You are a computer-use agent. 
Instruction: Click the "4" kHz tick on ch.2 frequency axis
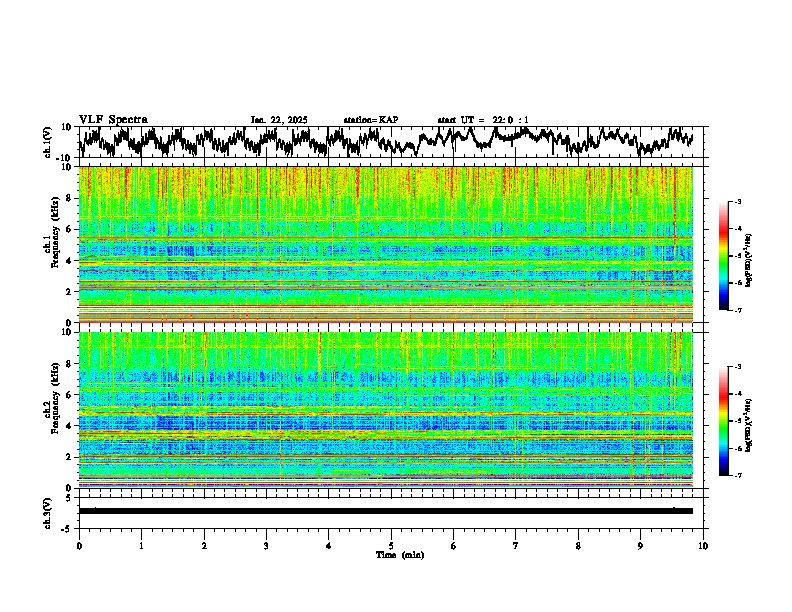(70, 426)
